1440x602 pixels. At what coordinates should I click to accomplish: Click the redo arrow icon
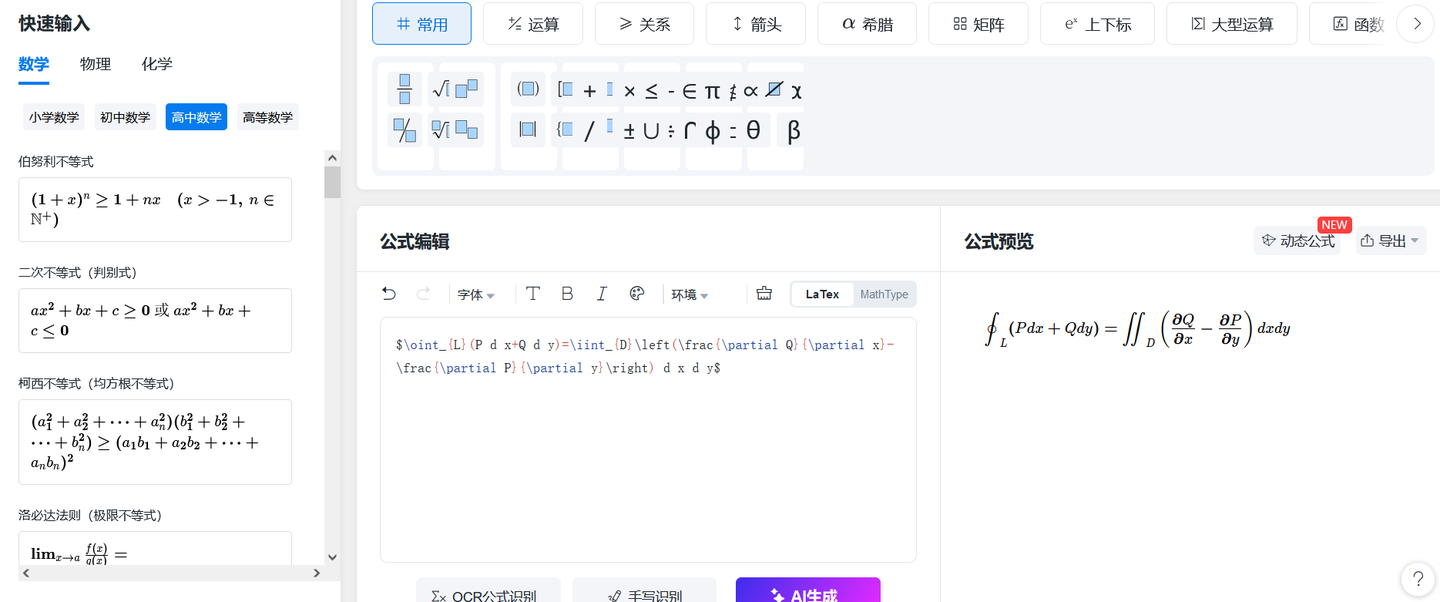point(423,294)
